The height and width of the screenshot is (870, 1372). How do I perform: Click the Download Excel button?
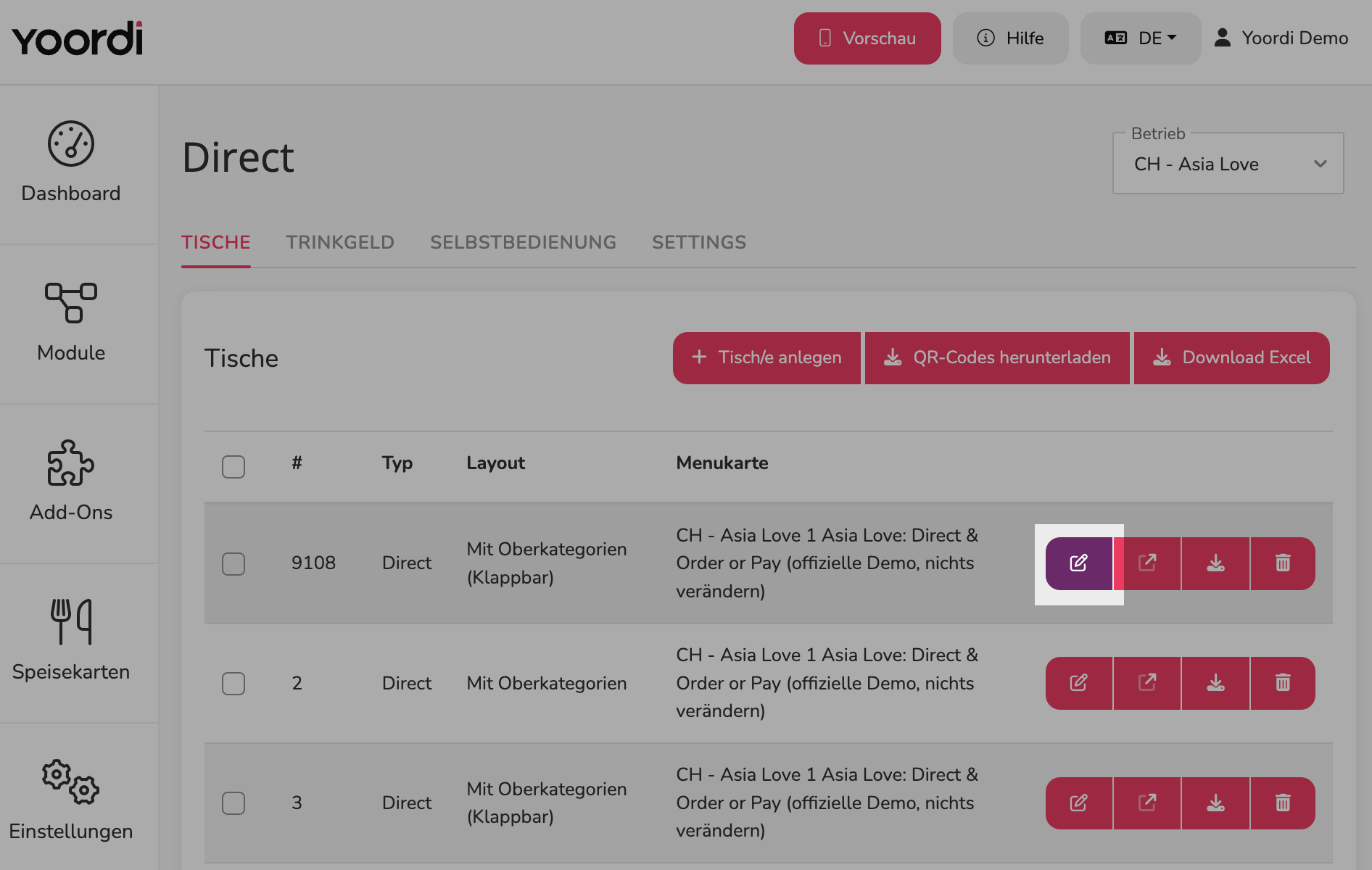point(1231,358)
